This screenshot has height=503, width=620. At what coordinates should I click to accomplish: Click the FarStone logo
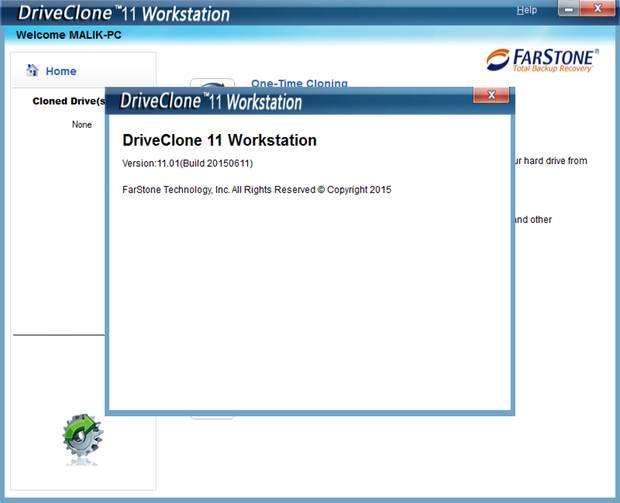[x=542, y=60]
